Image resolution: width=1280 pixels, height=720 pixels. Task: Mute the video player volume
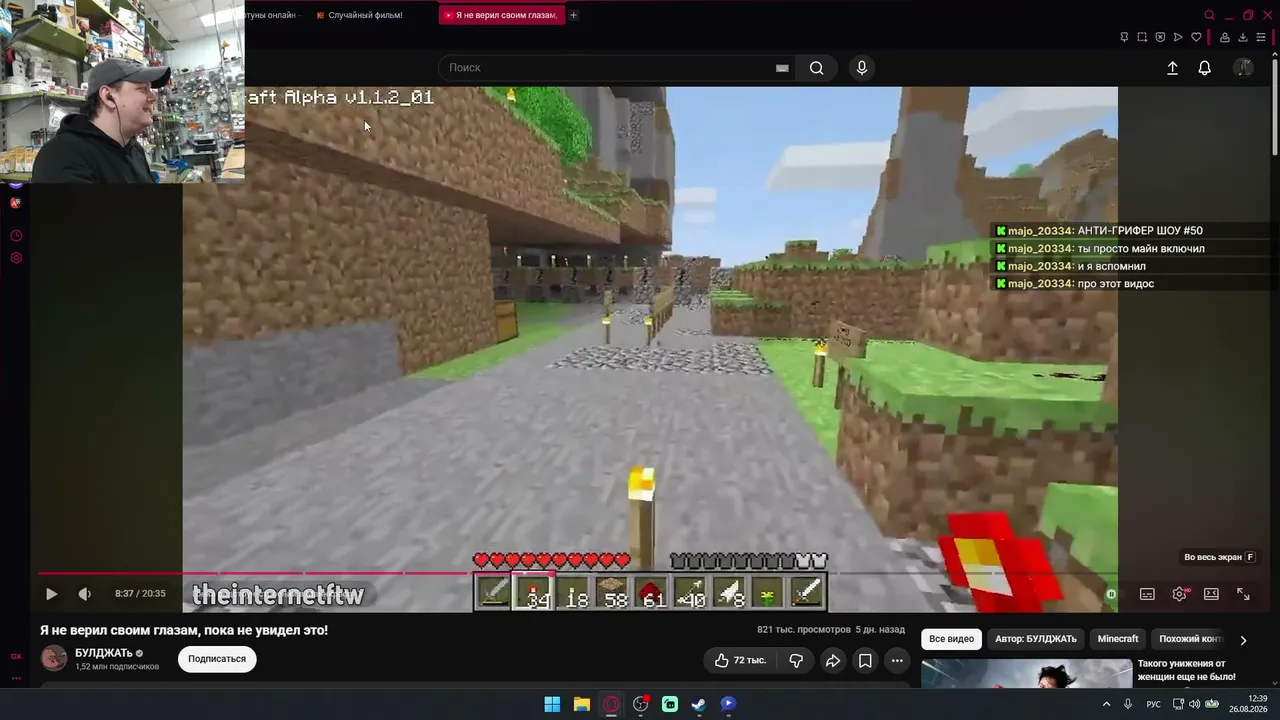[x=85, y=594]
